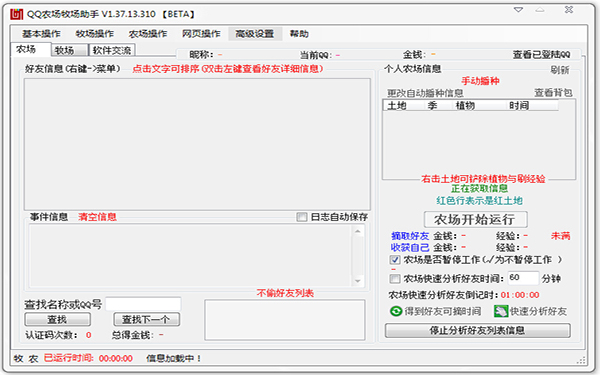
Task: Click 牧 in the status bar
Action: pos(18,359)
